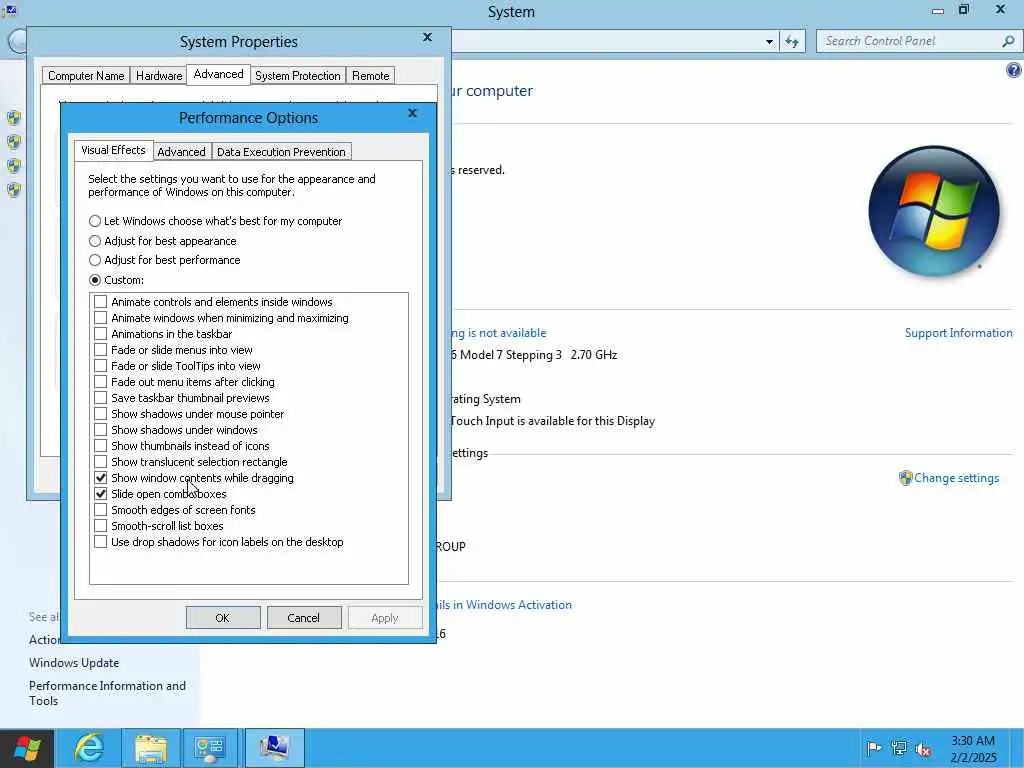The height and width of the screenshot is (768, 1024).
Task: Enable Animate controls and elements inside windows
Action: tap(101, 302)
